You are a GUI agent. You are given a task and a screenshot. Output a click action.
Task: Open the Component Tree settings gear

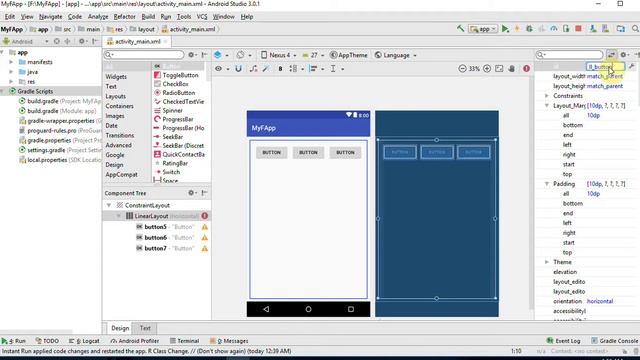click(x=191, y=193)
